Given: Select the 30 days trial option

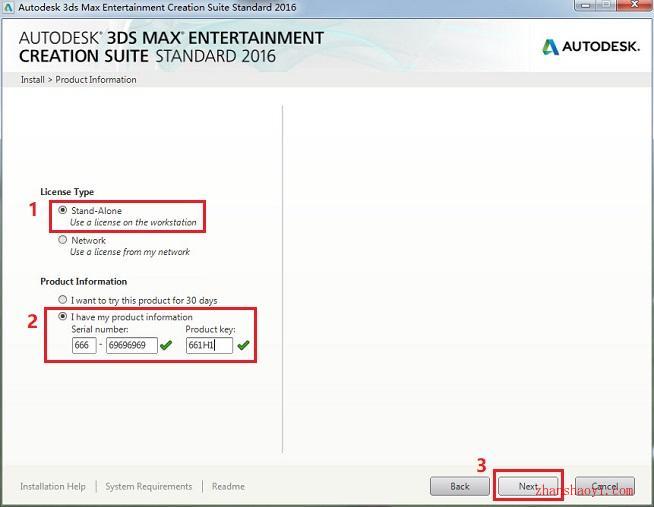Looking at the screenshot, I should pos(63,300).
